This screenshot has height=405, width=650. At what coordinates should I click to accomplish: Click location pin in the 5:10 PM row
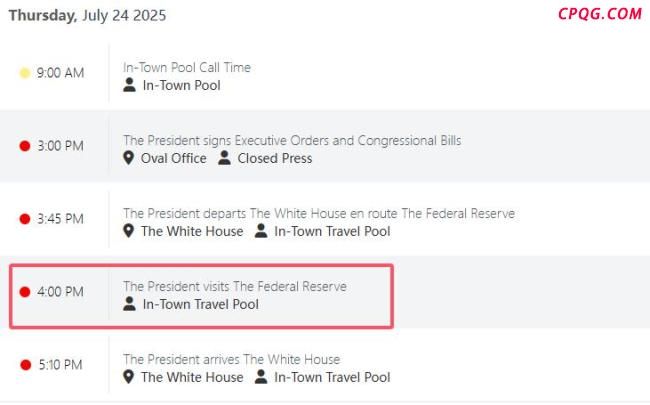tap(129, 377)
